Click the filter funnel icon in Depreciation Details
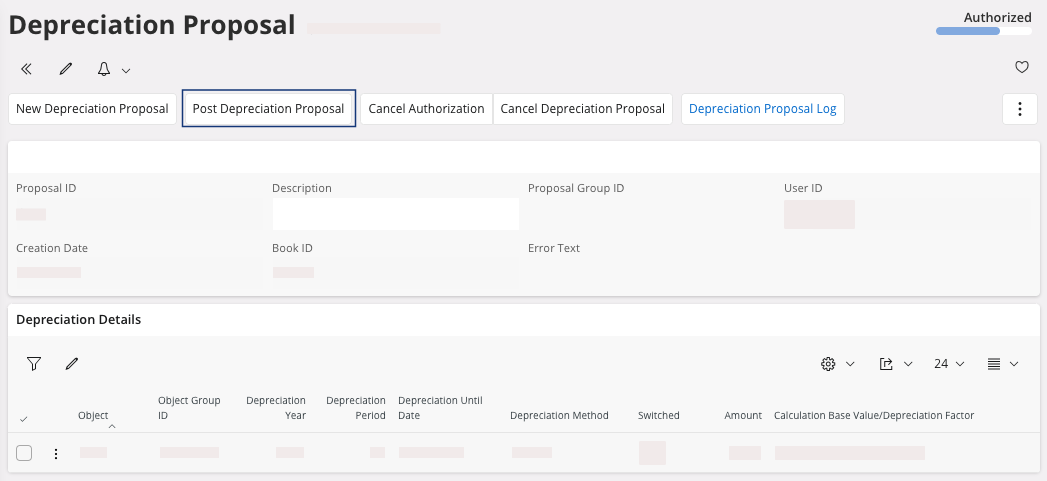The height and width of the screenshot is (481, 1047). pyautogui.click(x=34, y=364)
